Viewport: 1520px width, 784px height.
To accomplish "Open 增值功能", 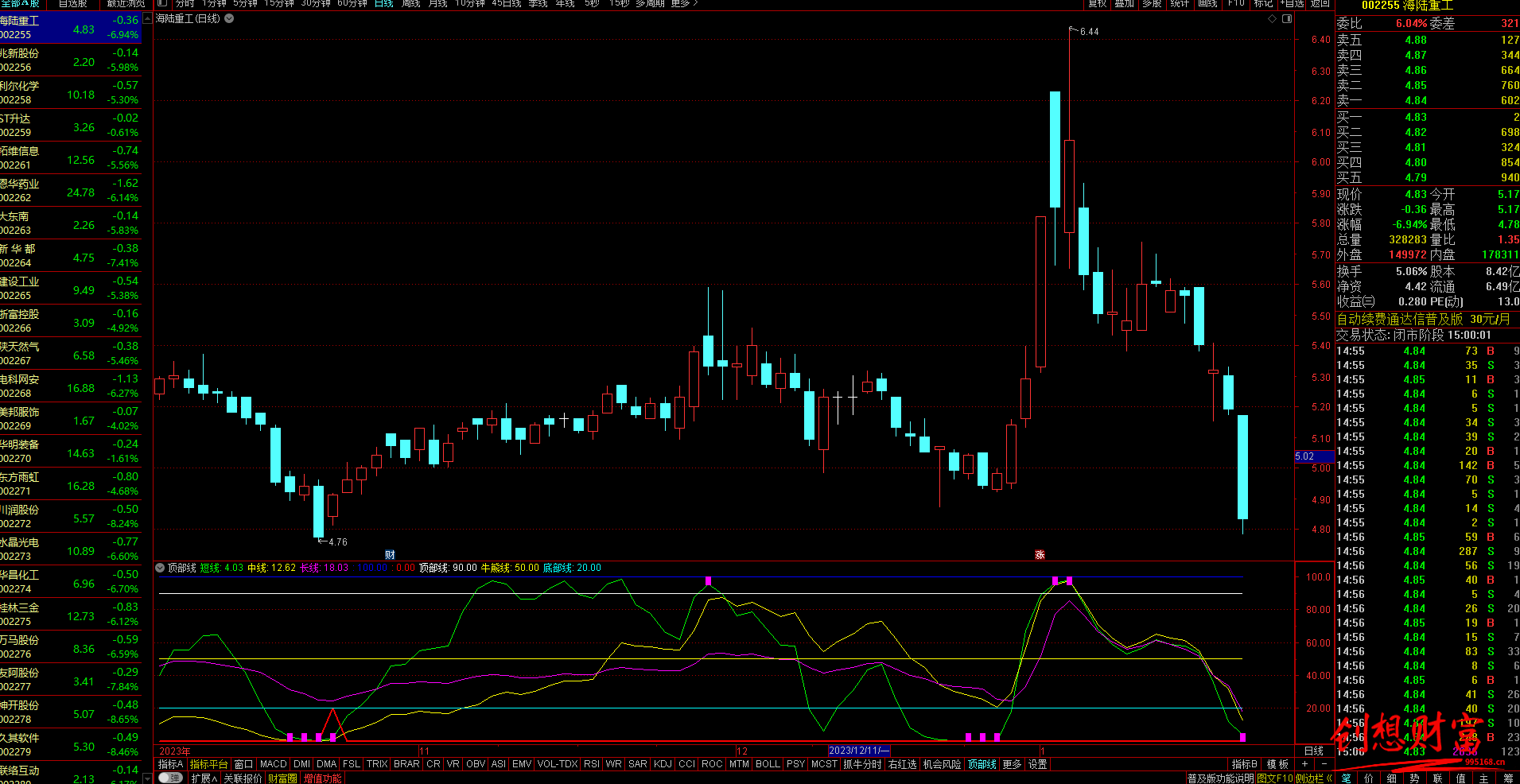I will click(322, 778).
